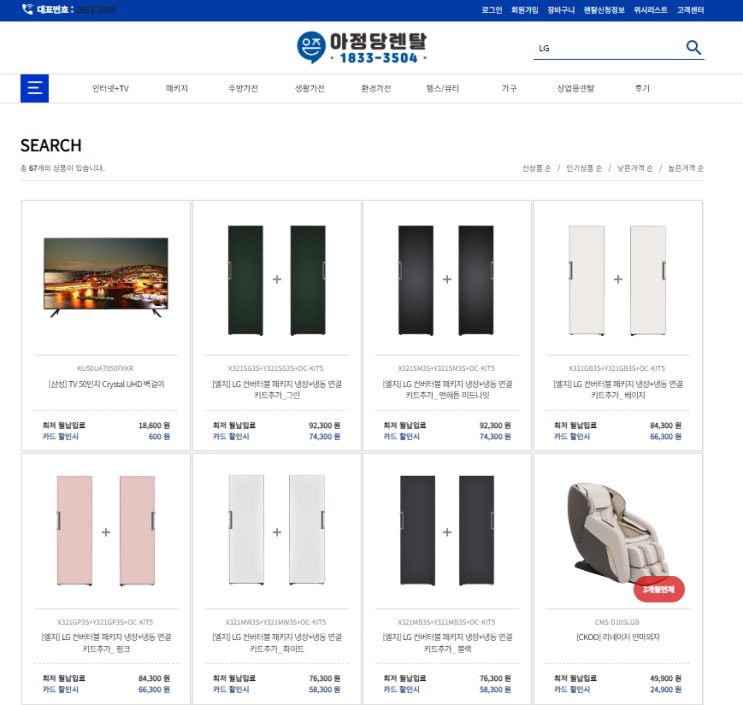
Task: Click [CKOO] 리네이처 안마의자 title
Action: pos(618,637)
